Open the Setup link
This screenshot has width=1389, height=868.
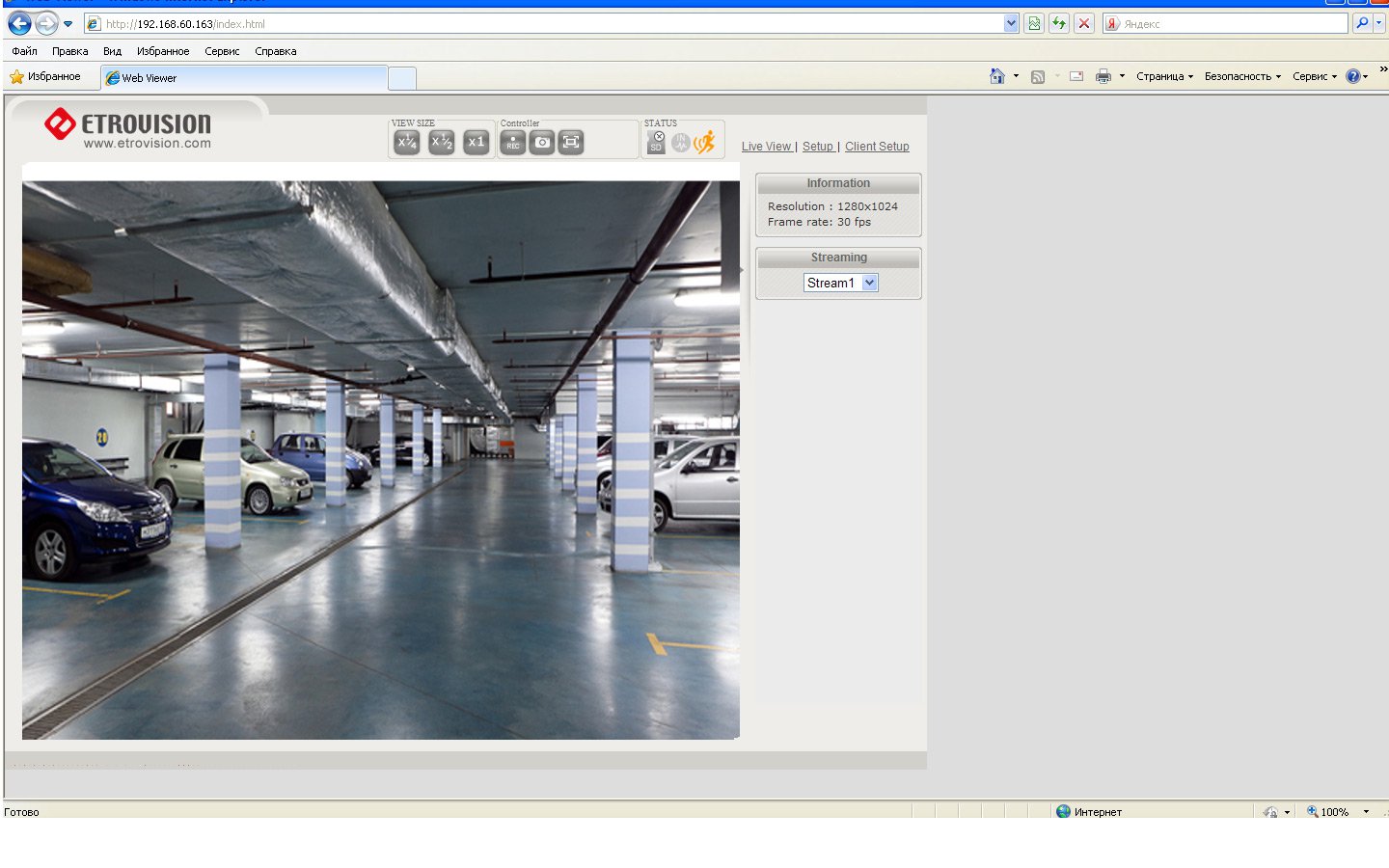point(817,147)
